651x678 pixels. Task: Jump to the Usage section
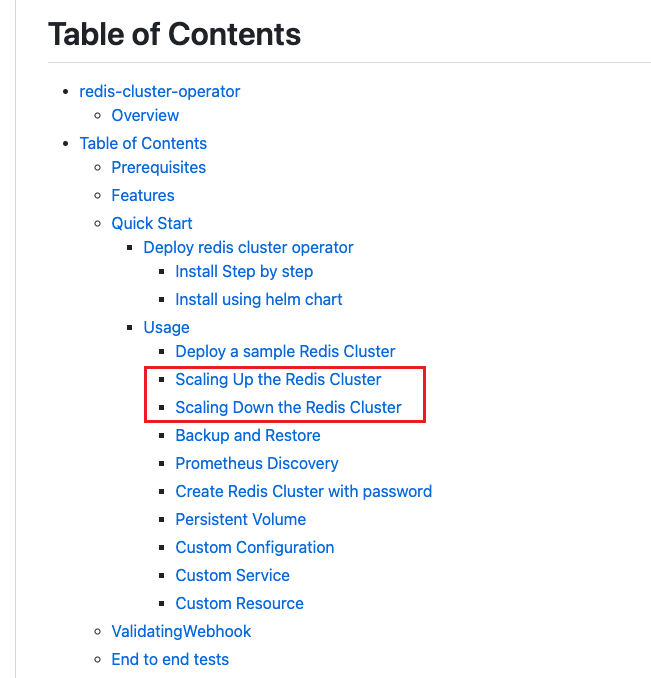point(166,327)
